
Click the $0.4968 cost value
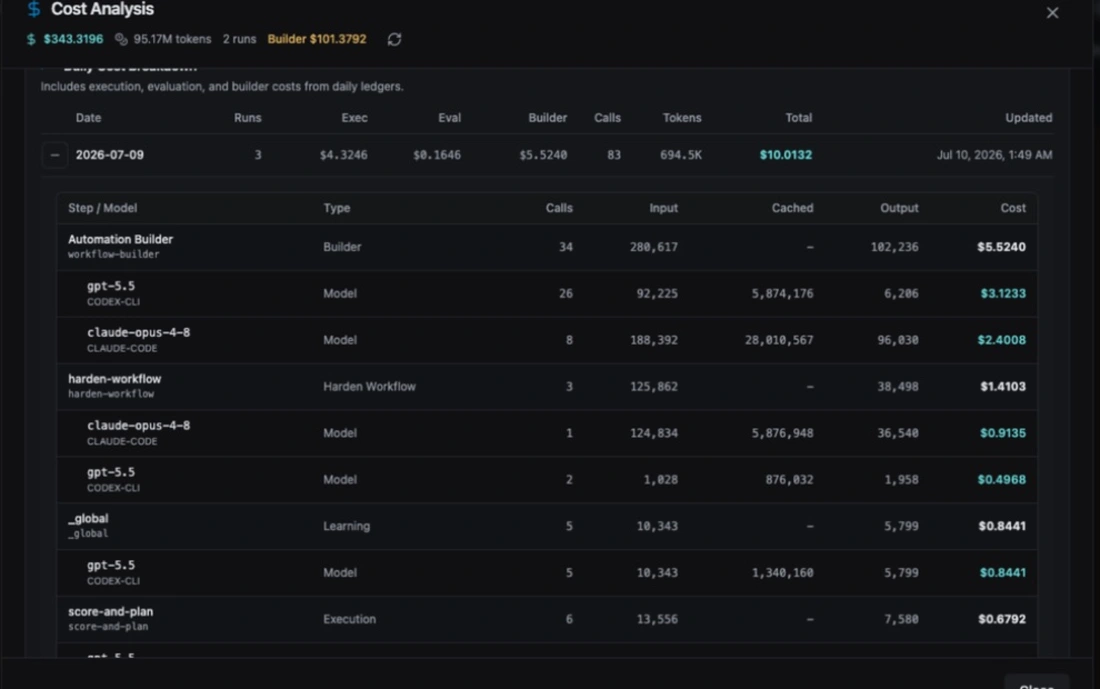click(x=1001, y=480)
